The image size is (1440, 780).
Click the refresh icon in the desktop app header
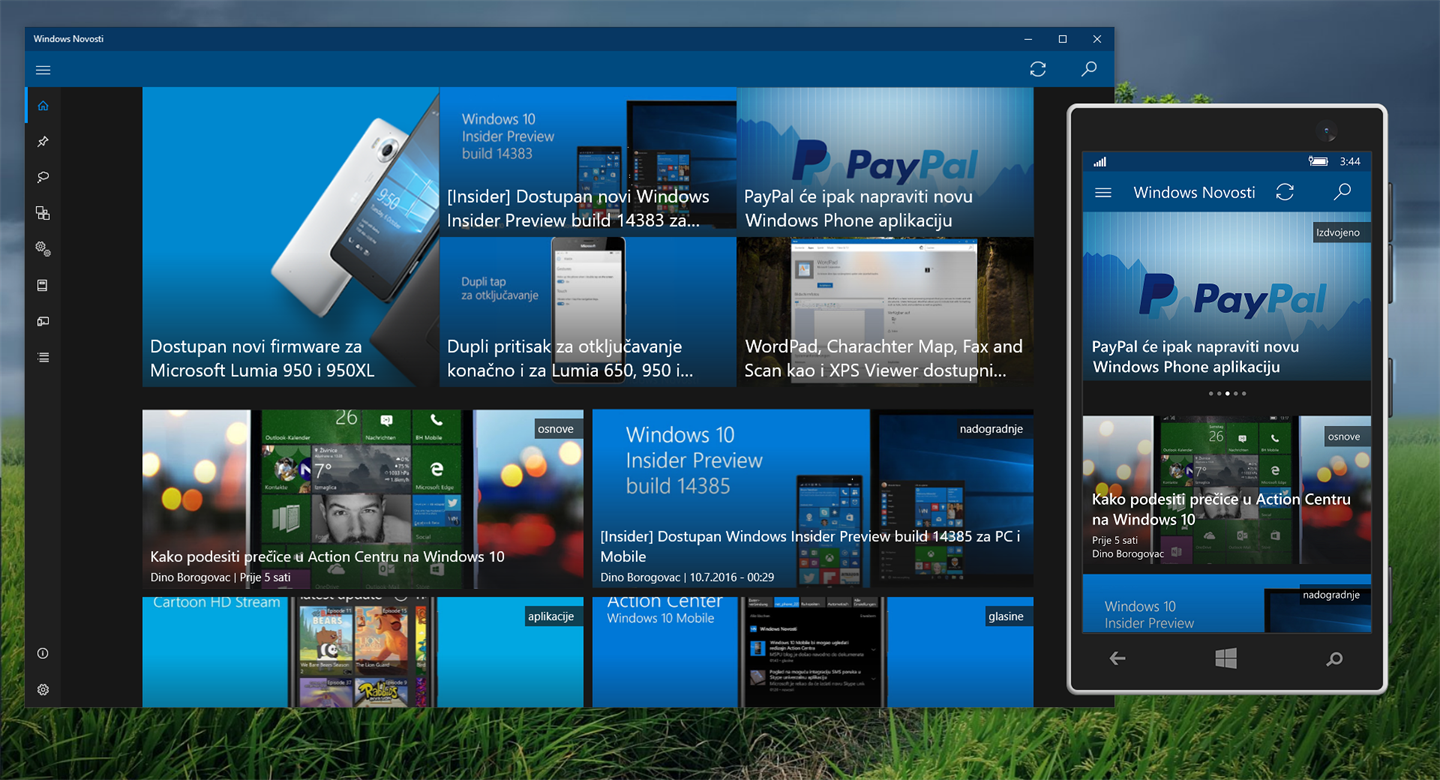point(1038,69)
